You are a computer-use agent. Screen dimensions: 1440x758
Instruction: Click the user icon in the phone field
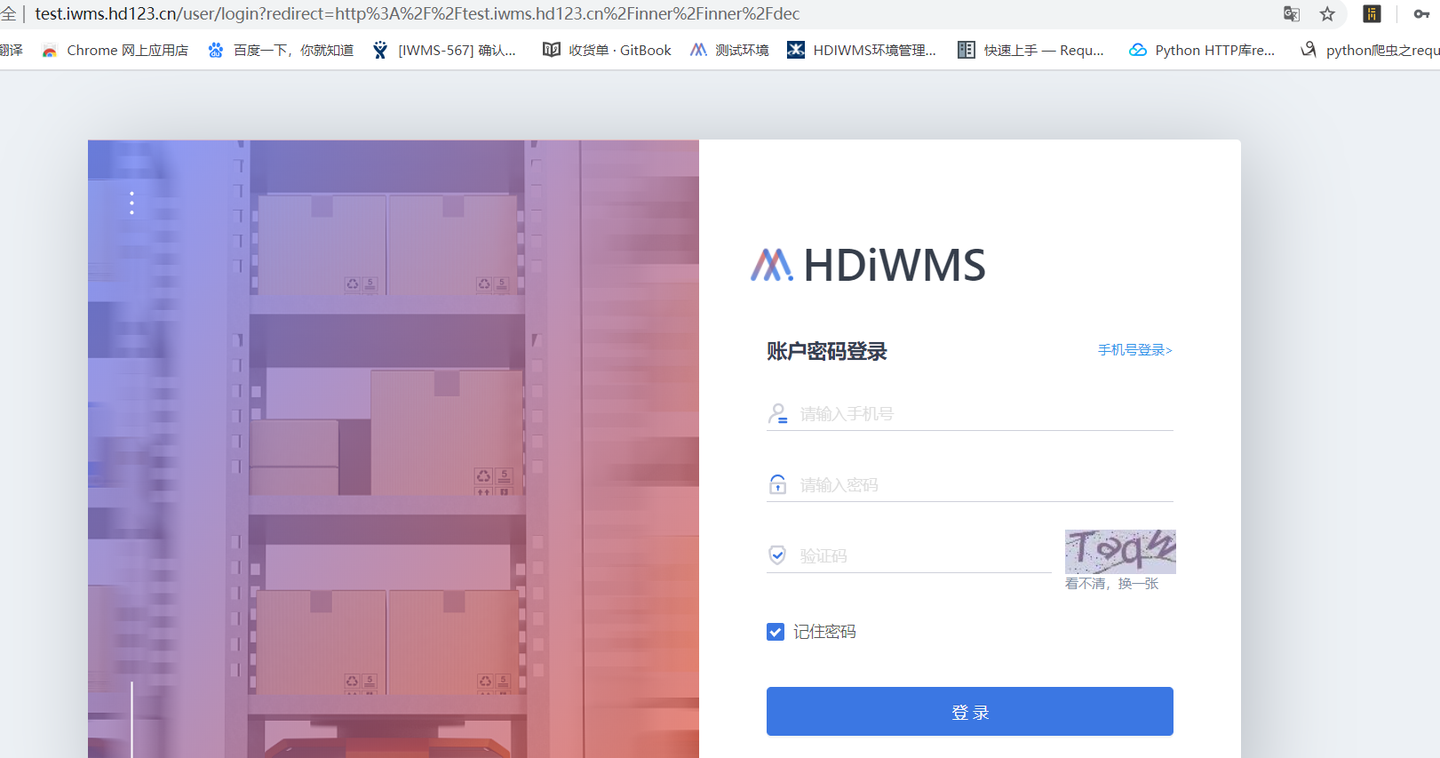pos(777,413)
